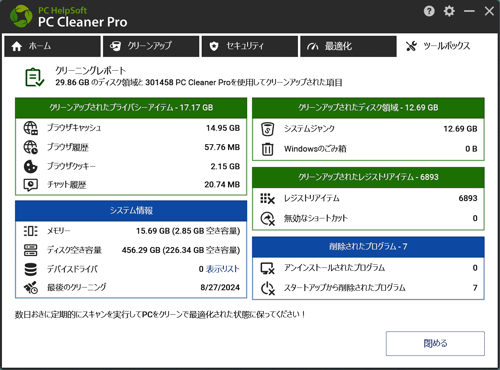The image size is (500, 370).
Task: Open help via question mark icon
Action: click(429, 11)
